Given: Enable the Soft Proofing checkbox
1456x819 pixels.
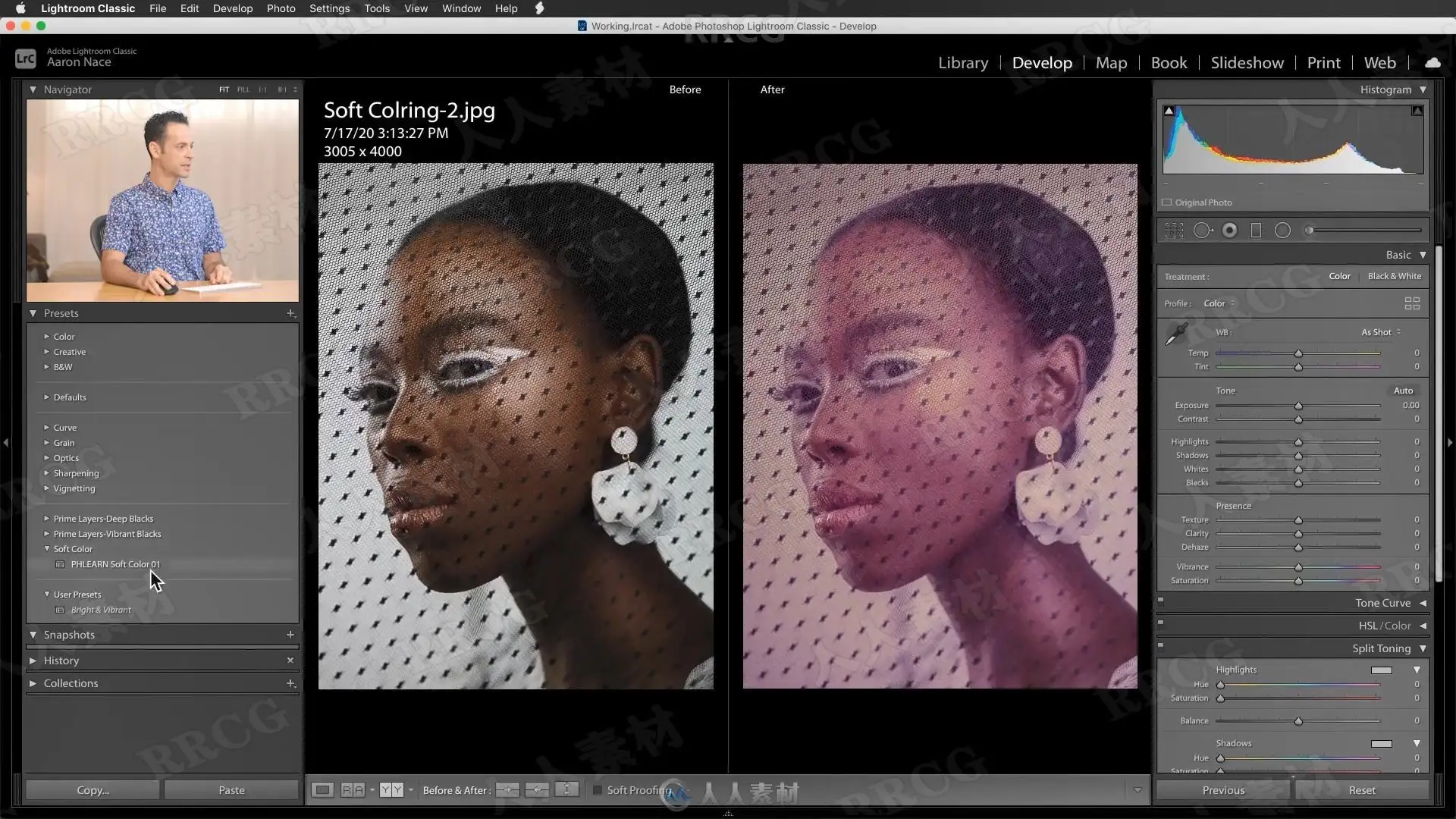Looking at the screenshot, I should click(597, 790).
